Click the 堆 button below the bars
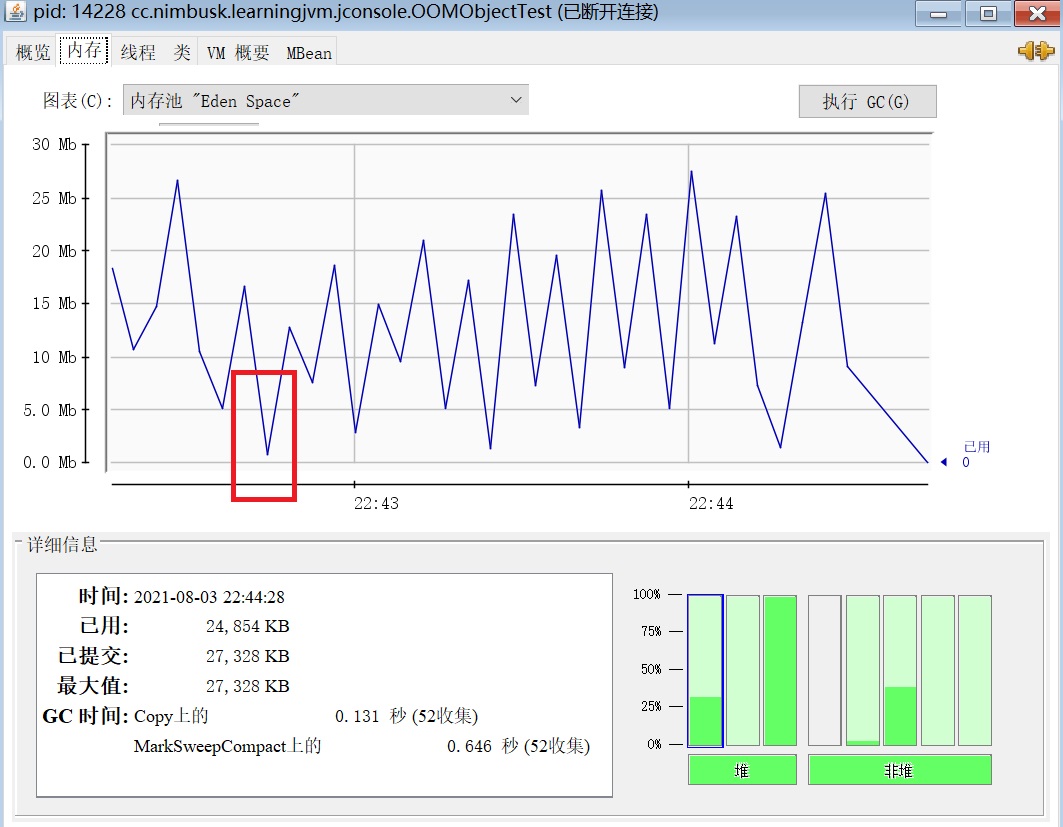Viewport: 1063px width, 827px height. coord(742,770)
